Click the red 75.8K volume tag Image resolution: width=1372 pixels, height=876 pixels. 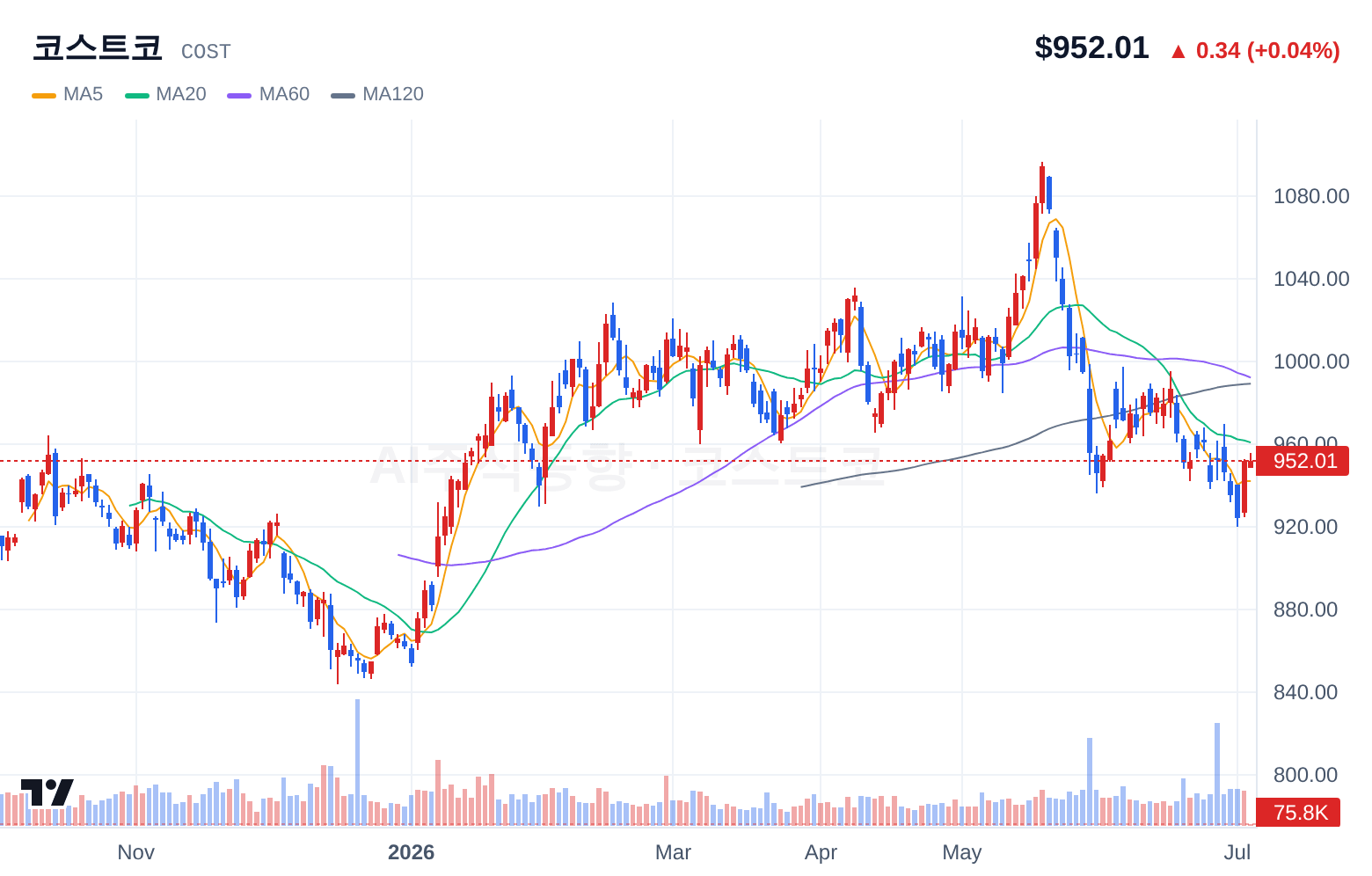[1298, 813]
